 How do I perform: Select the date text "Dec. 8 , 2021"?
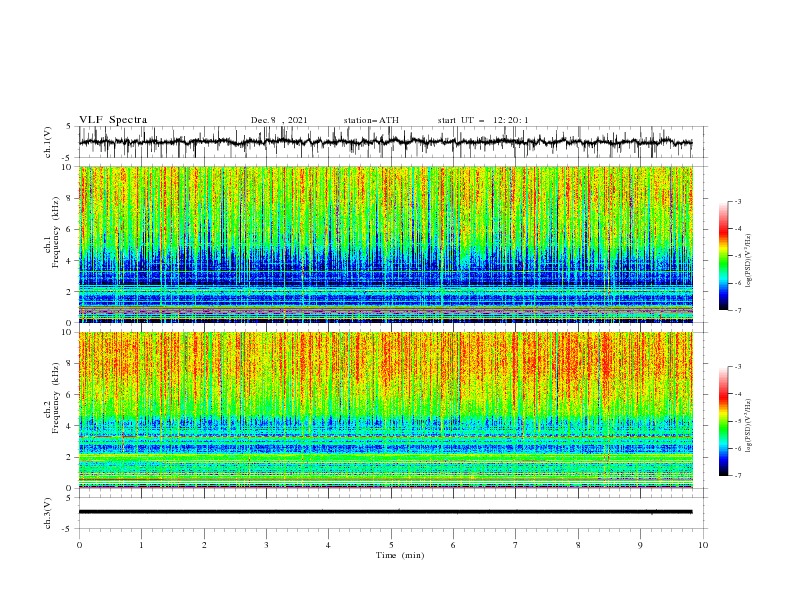[279, 120]
